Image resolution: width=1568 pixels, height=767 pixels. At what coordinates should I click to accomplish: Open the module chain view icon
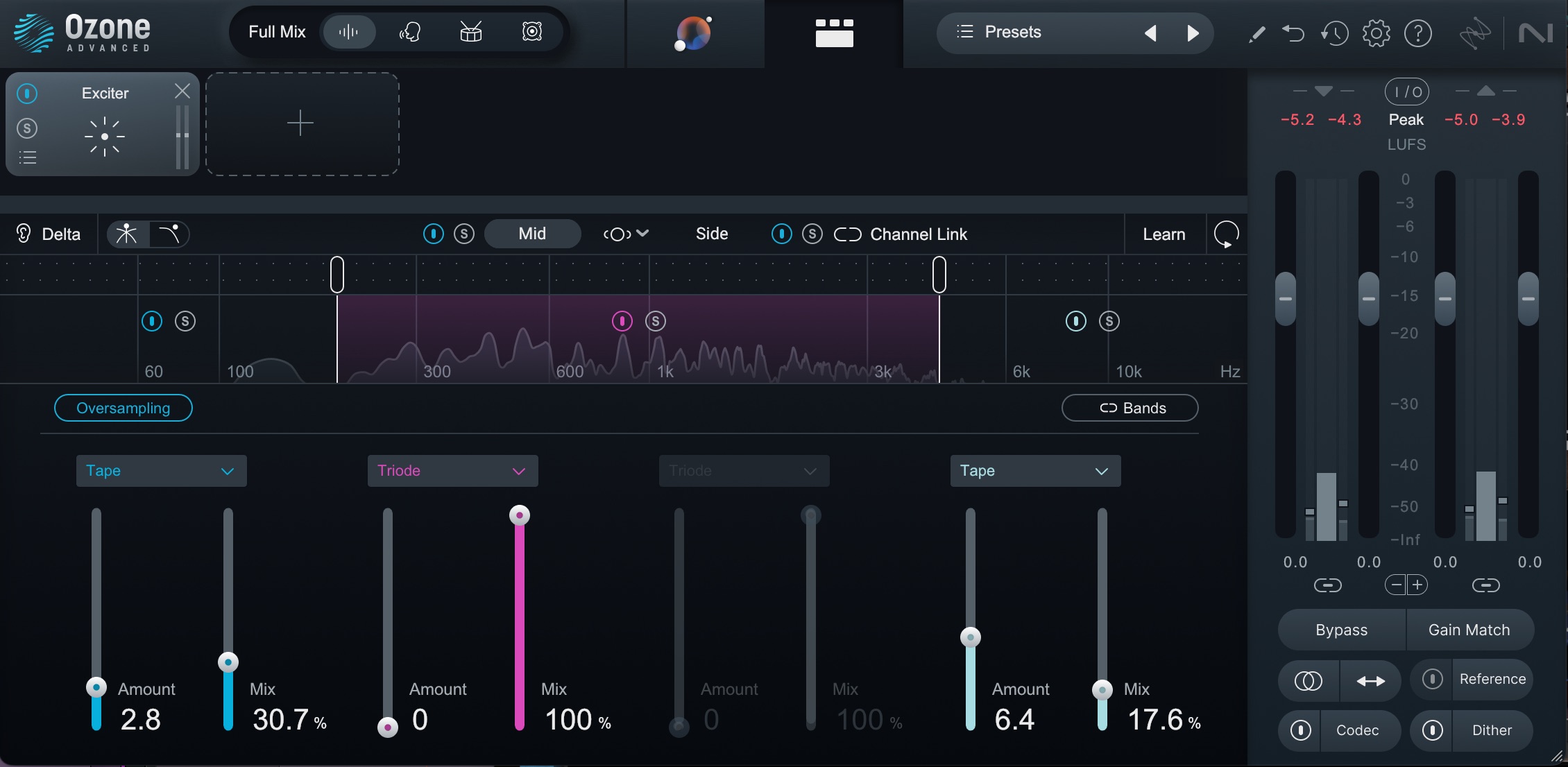[x=834, y=33]
